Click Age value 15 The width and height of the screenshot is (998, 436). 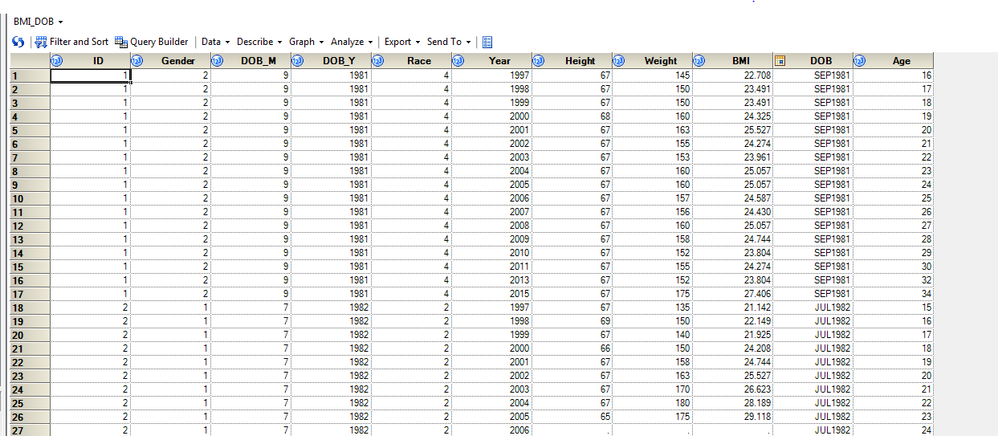[893, 307]
